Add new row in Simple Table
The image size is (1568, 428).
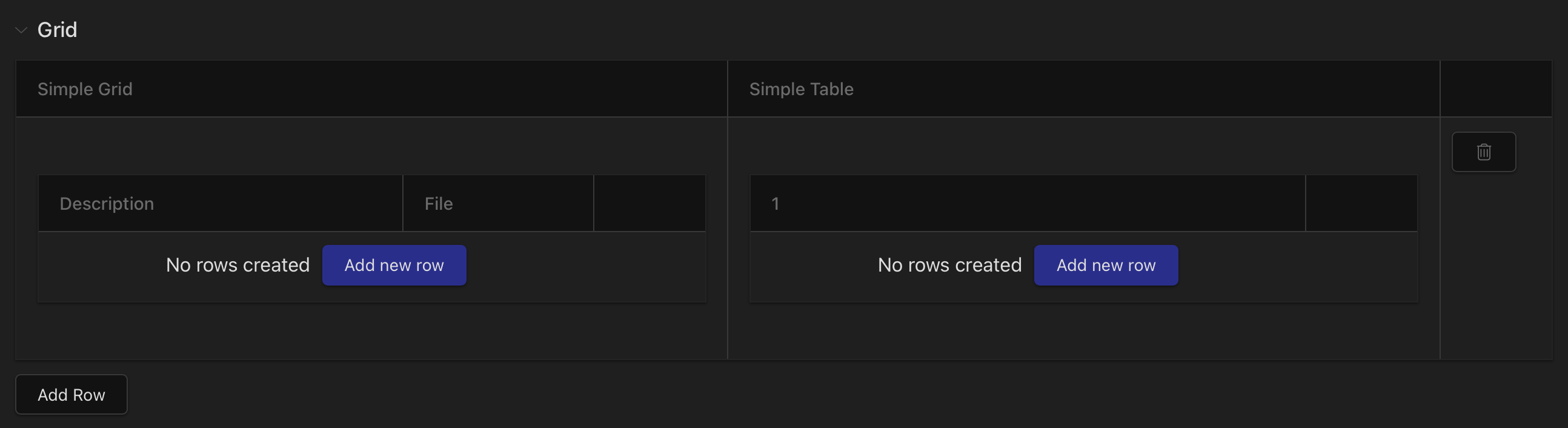[x=1106, y=265]
